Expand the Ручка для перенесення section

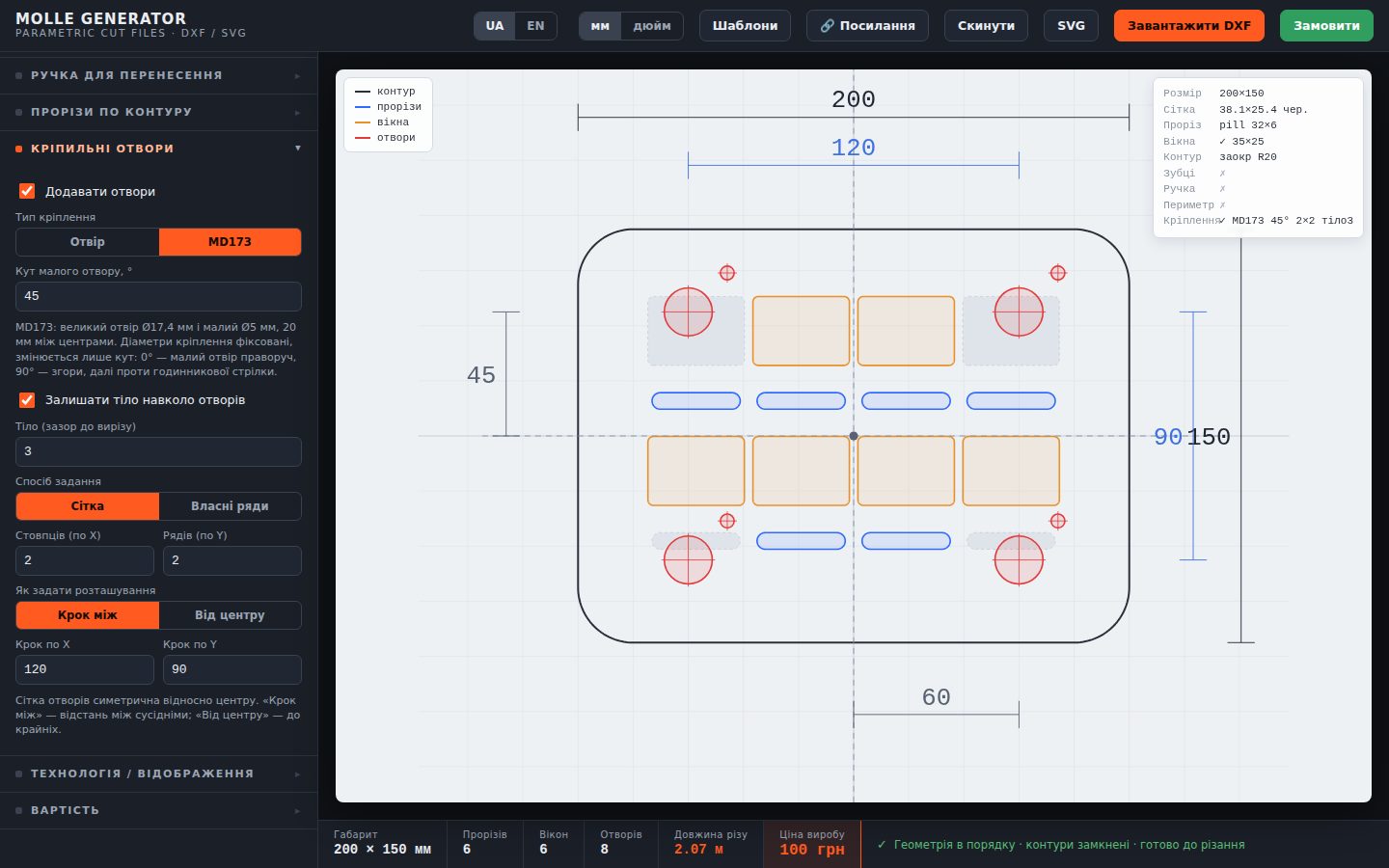[158, 75]
